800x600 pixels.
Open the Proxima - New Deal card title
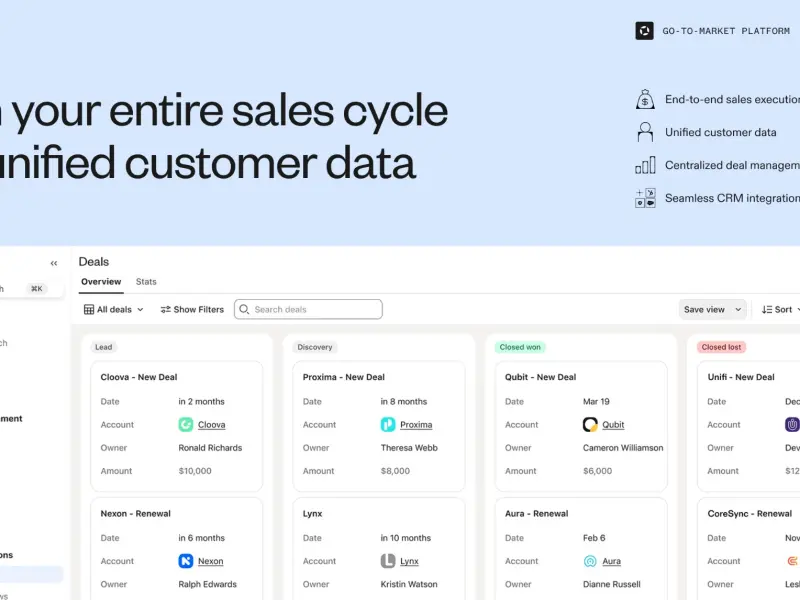343,377
